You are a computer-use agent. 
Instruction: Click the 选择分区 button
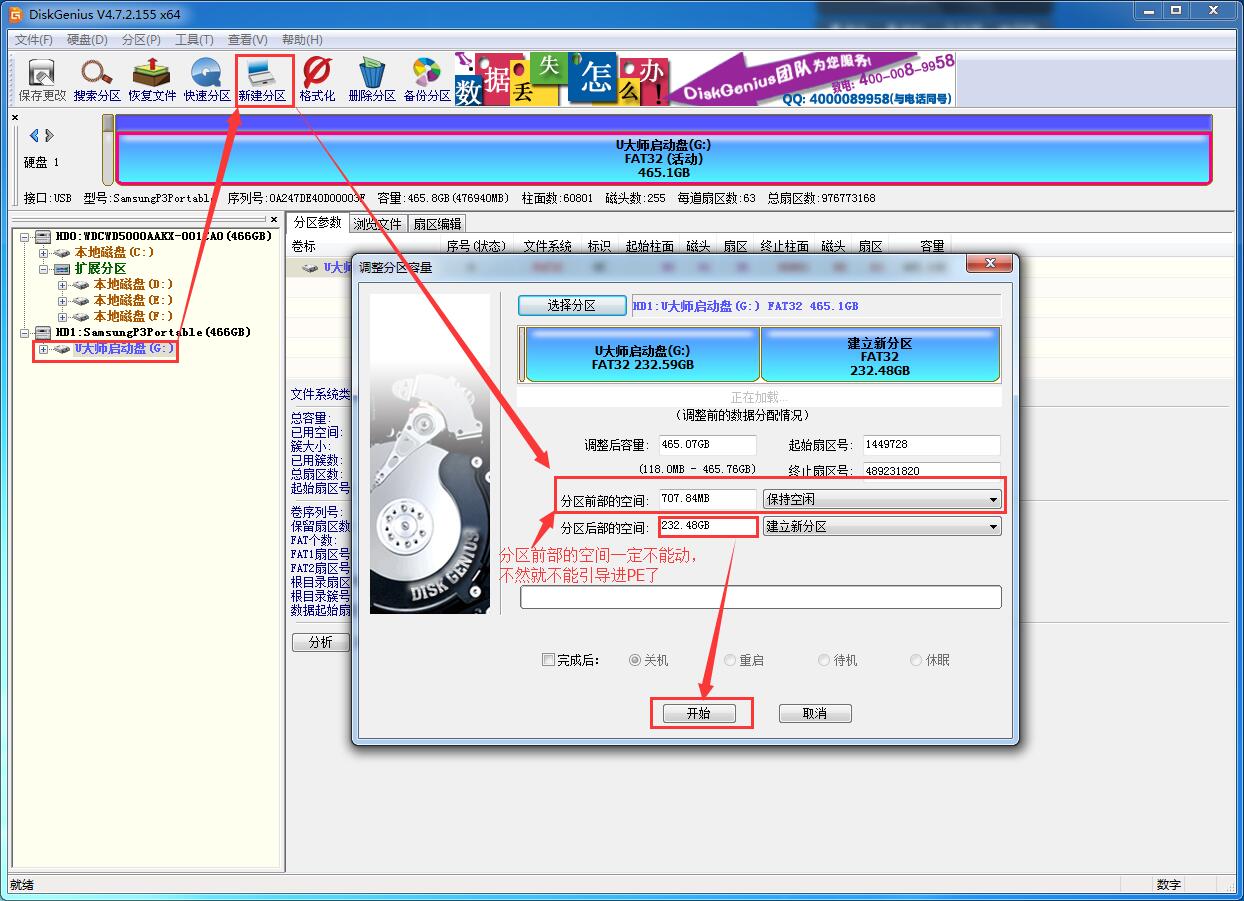[x=572, y=306]
